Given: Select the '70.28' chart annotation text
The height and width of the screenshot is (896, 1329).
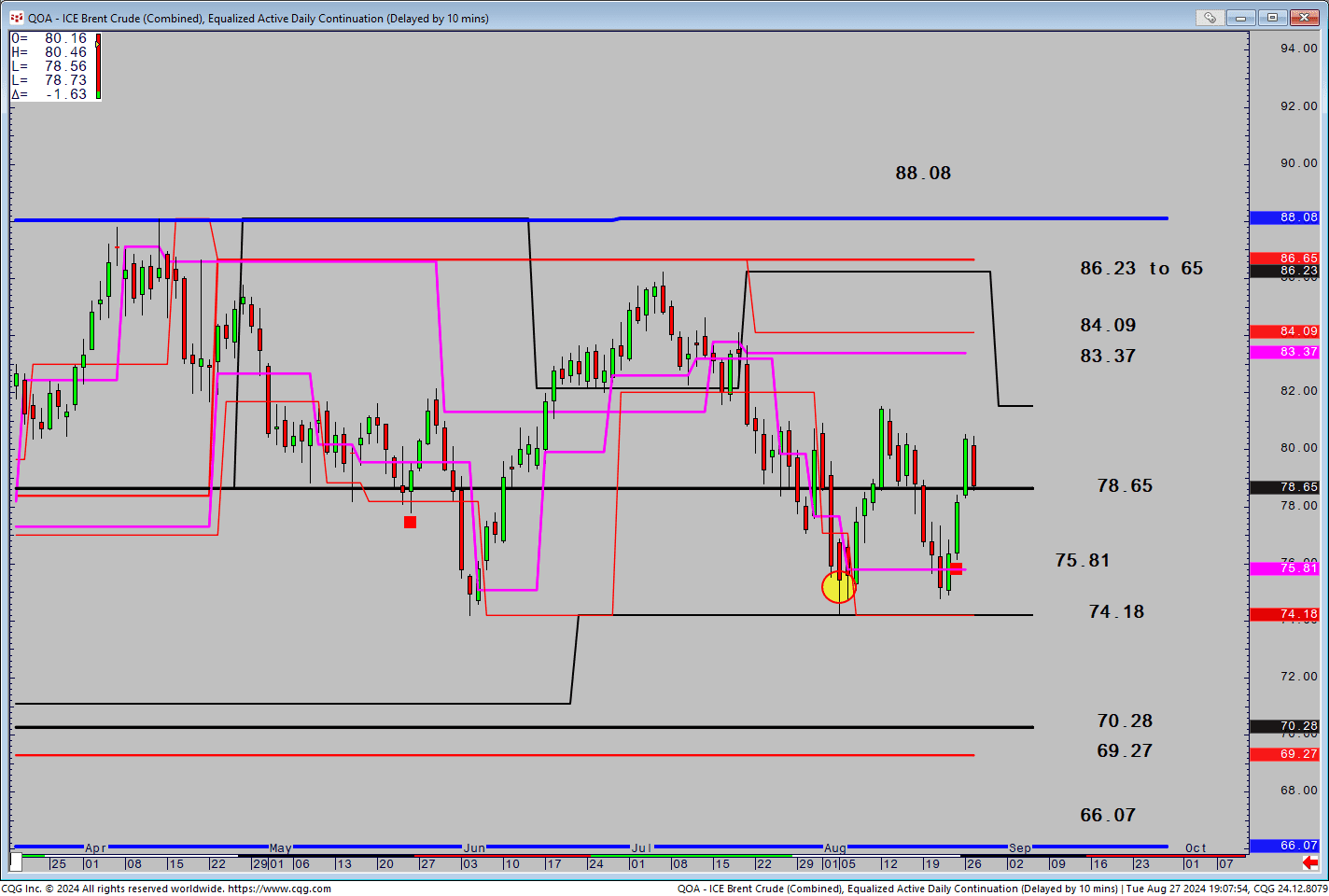Looking at the screenshot, I should point(1125,721).
